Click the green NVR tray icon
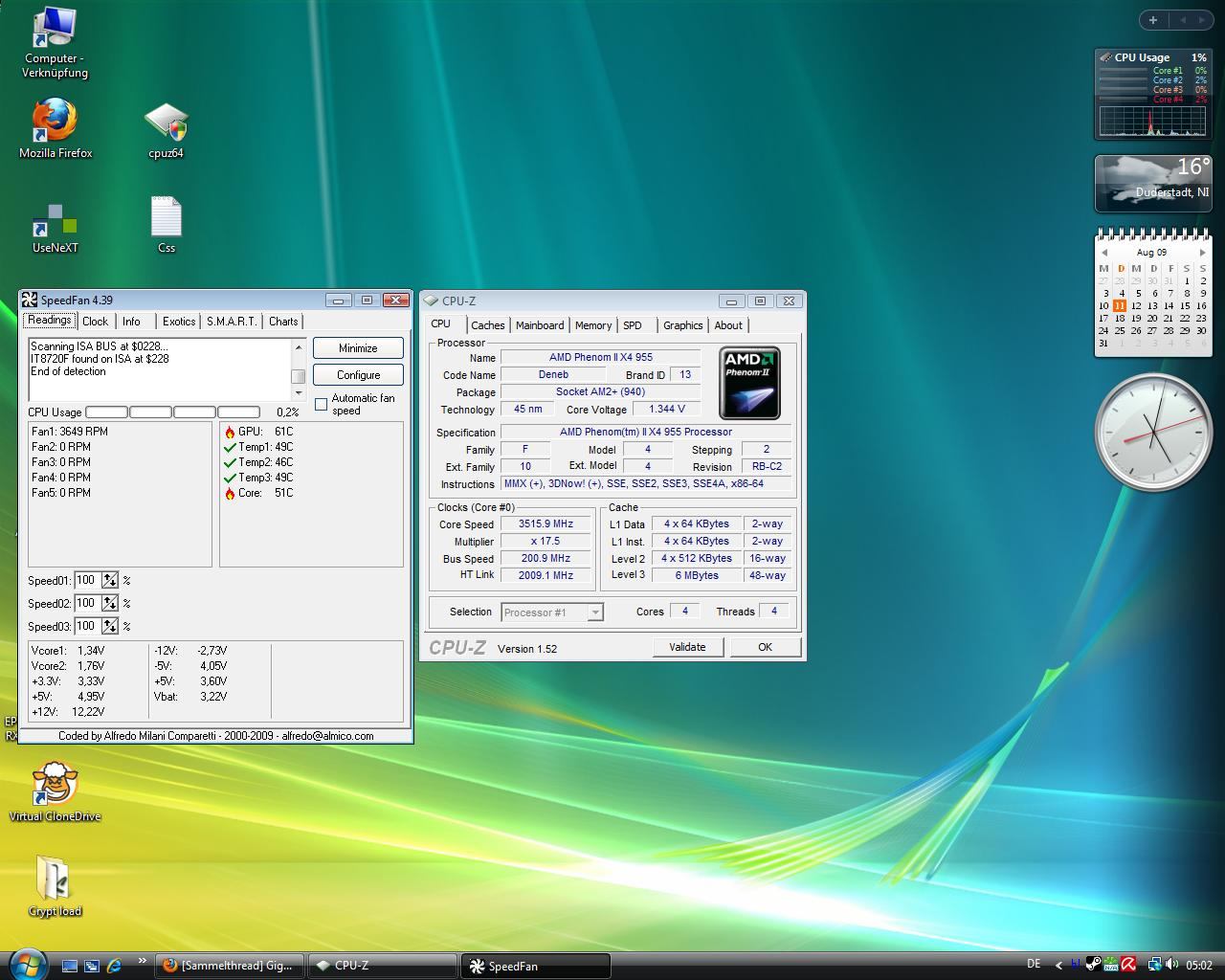 pos(1111,964)
